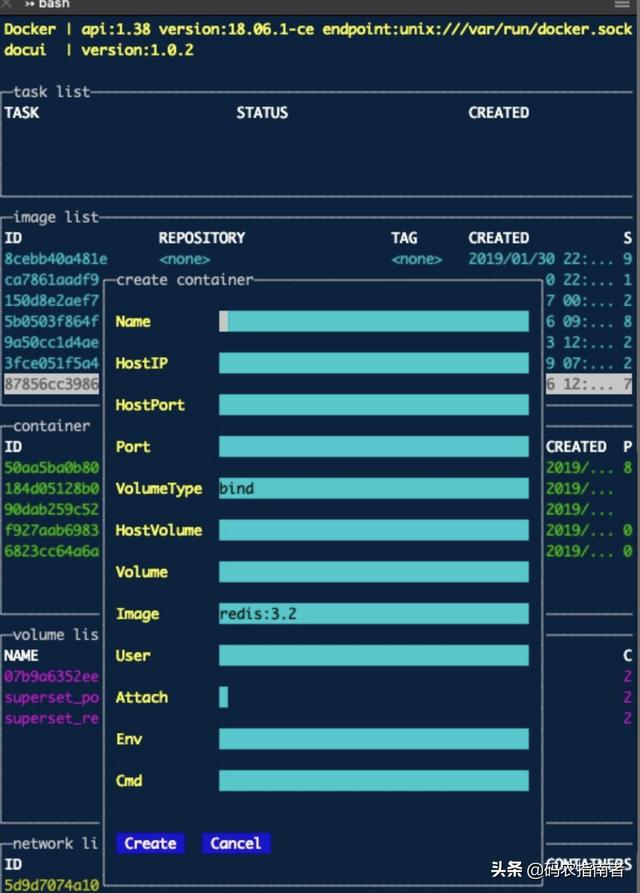640x893 pixels.
Task: Click the CREATED header in task list
Action: (499, 113)
